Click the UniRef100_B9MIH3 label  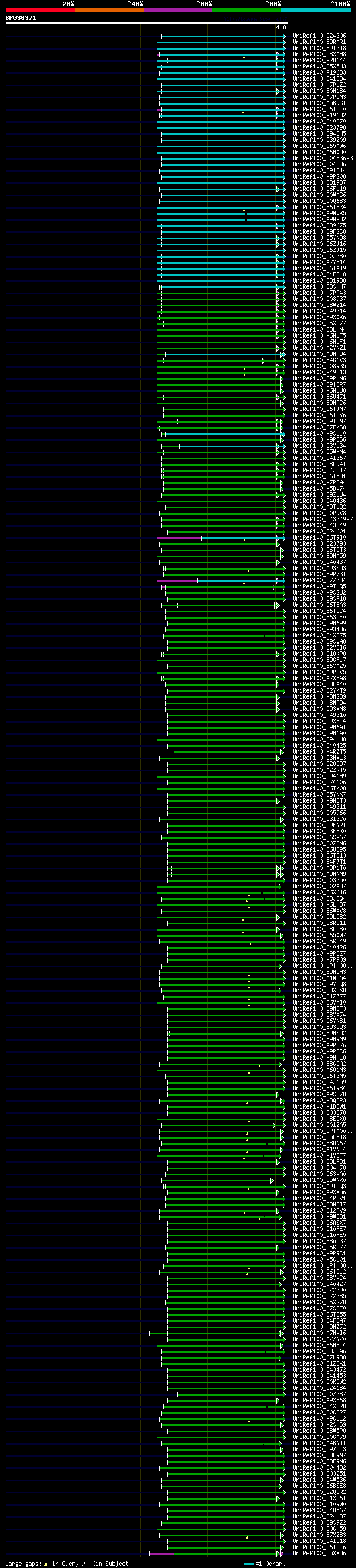point(319,972)
